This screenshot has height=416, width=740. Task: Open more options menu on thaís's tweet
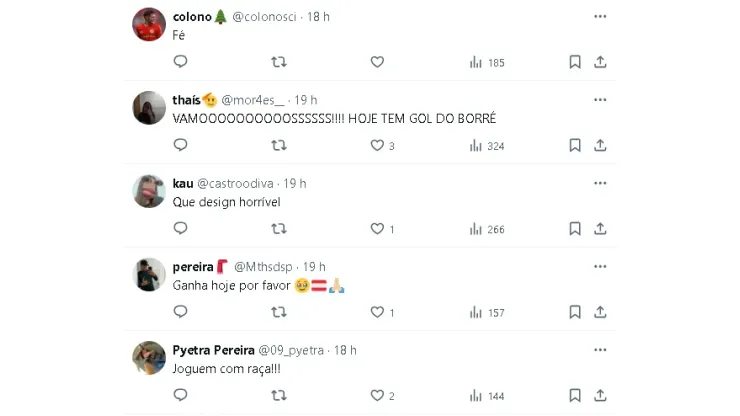pos(600,100)
